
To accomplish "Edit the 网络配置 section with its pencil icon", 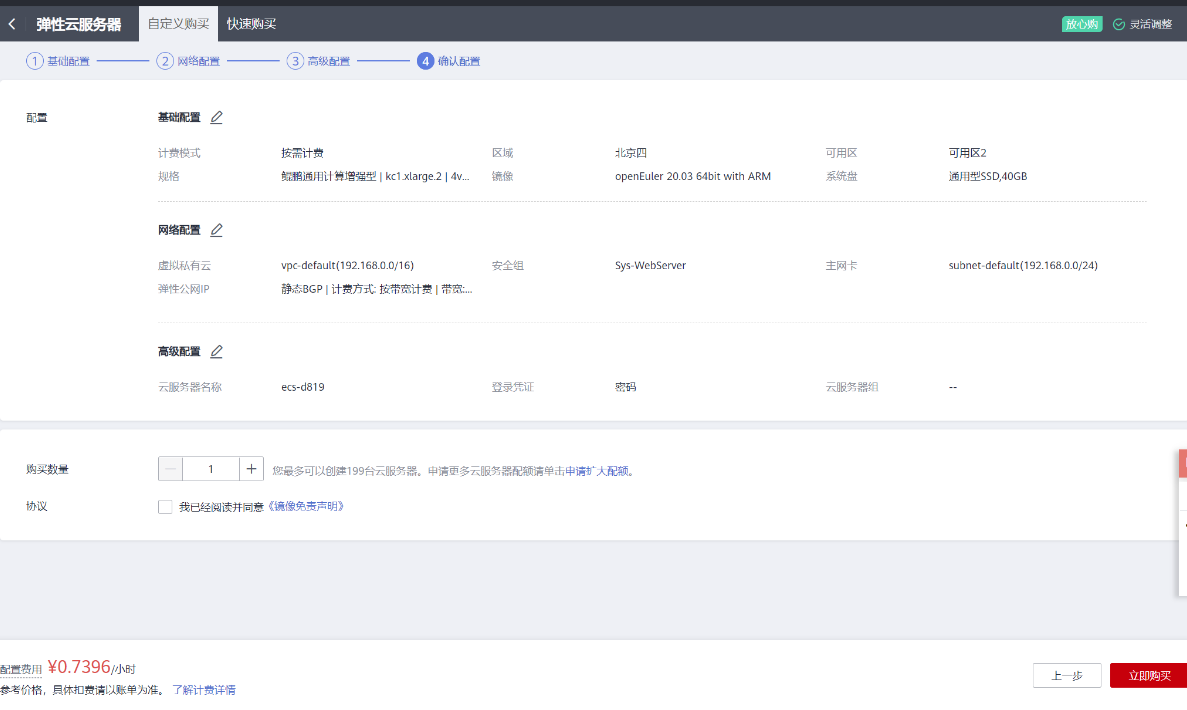I will click(217, 230).
